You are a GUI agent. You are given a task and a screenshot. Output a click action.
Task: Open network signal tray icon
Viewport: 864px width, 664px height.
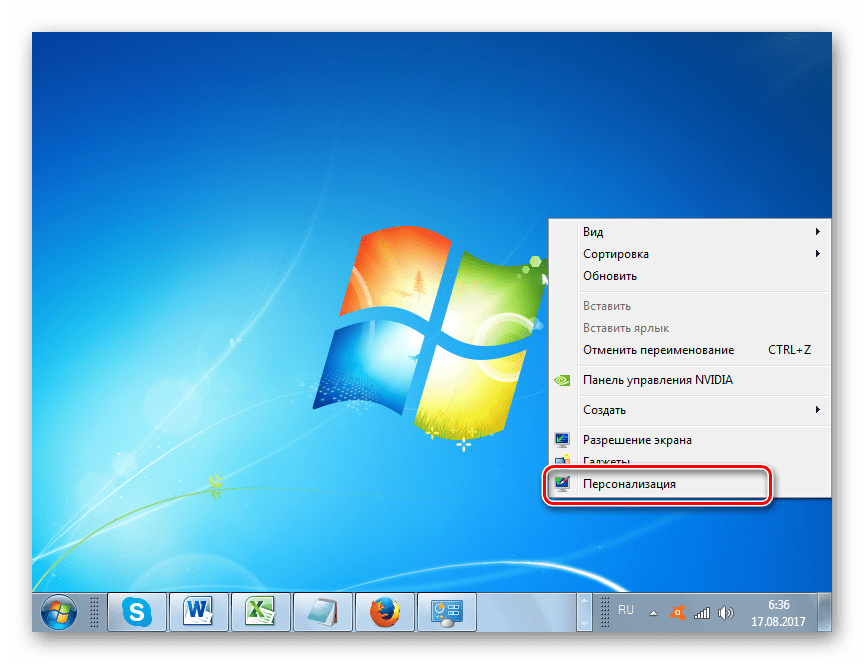(x=701, y=612)
